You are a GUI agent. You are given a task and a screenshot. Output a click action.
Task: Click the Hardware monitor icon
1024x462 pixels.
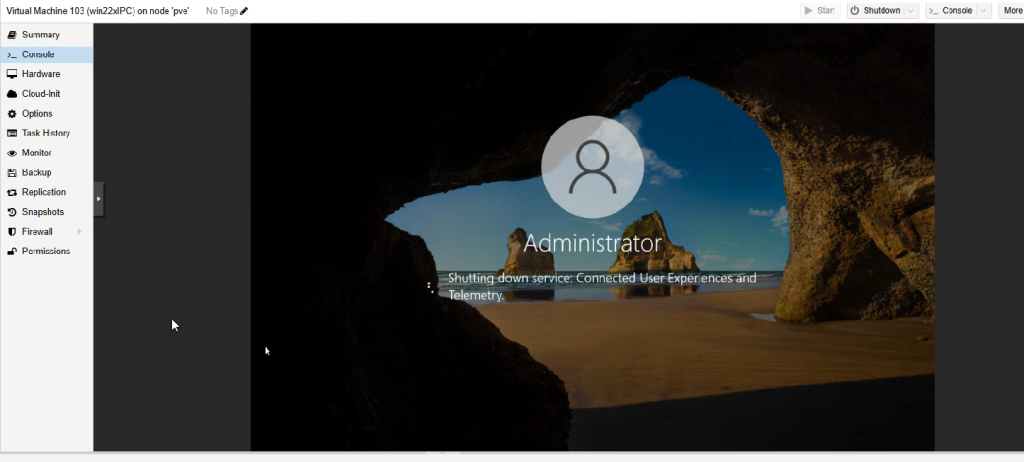[x=12, y=74]
